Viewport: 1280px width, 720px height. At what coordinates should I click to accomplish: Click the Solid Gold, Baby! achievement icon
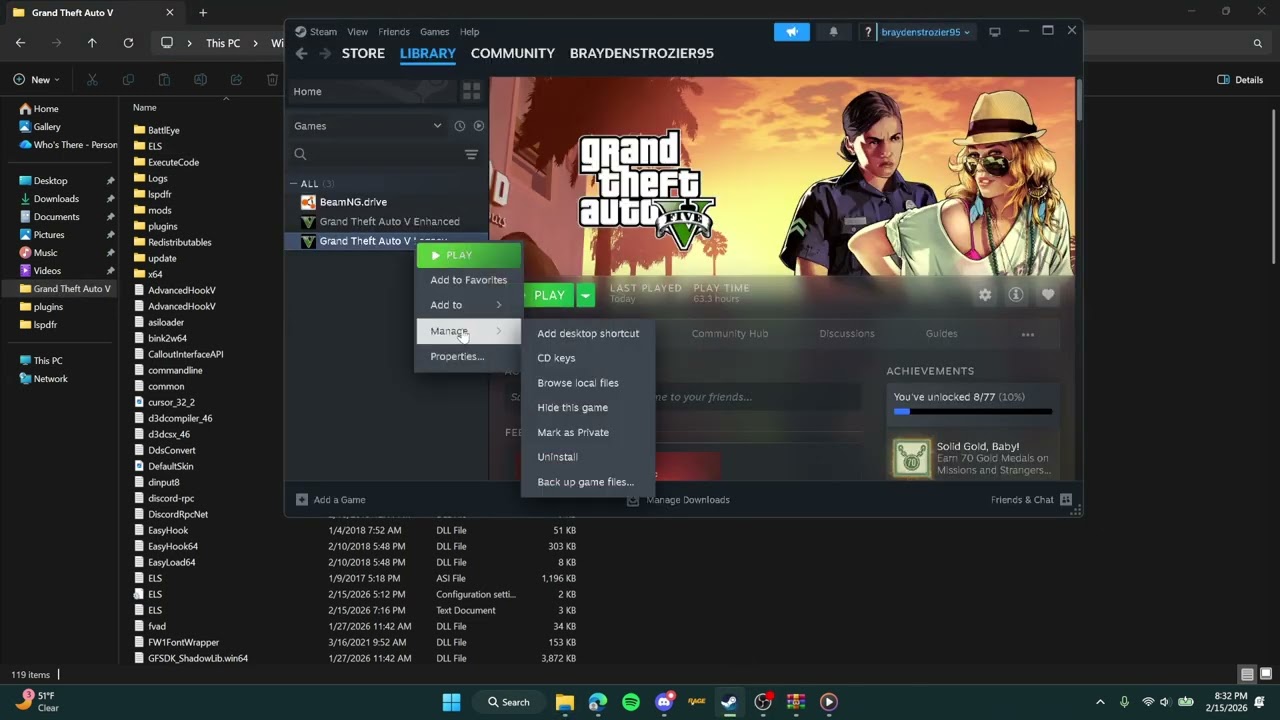coord(912,458)
